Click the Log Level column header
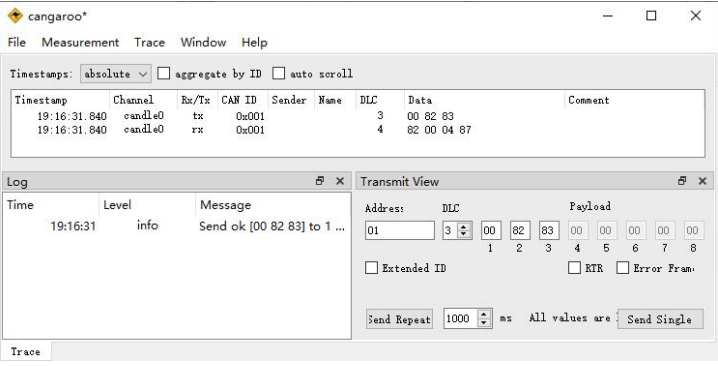 (147, 205)
